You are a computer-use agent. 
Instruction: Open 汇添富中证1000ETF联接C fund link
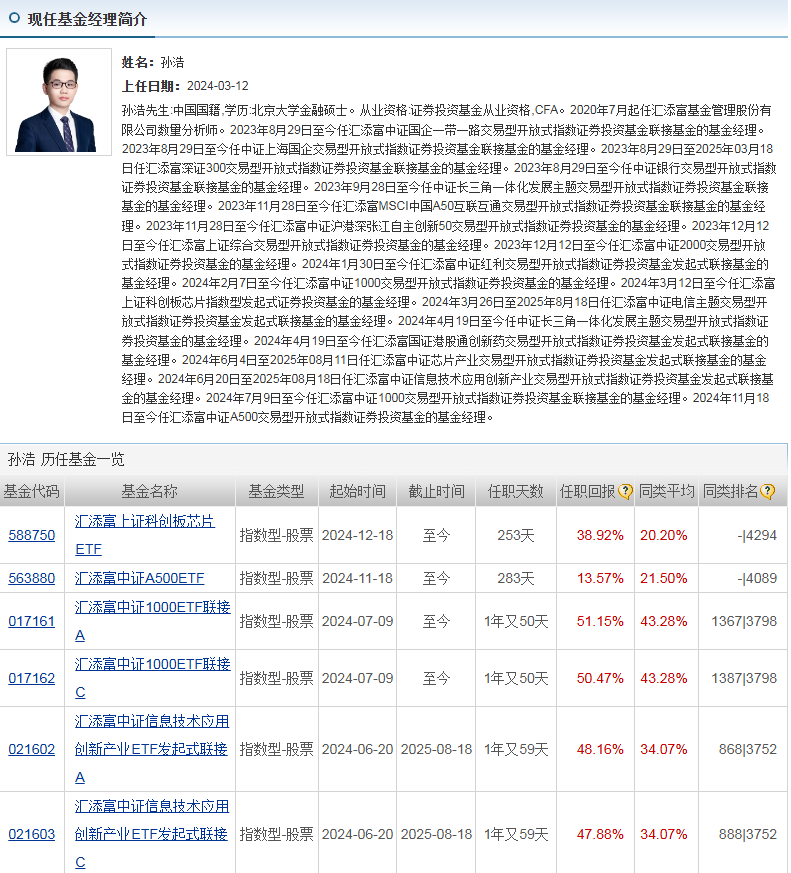coord(153,678)
